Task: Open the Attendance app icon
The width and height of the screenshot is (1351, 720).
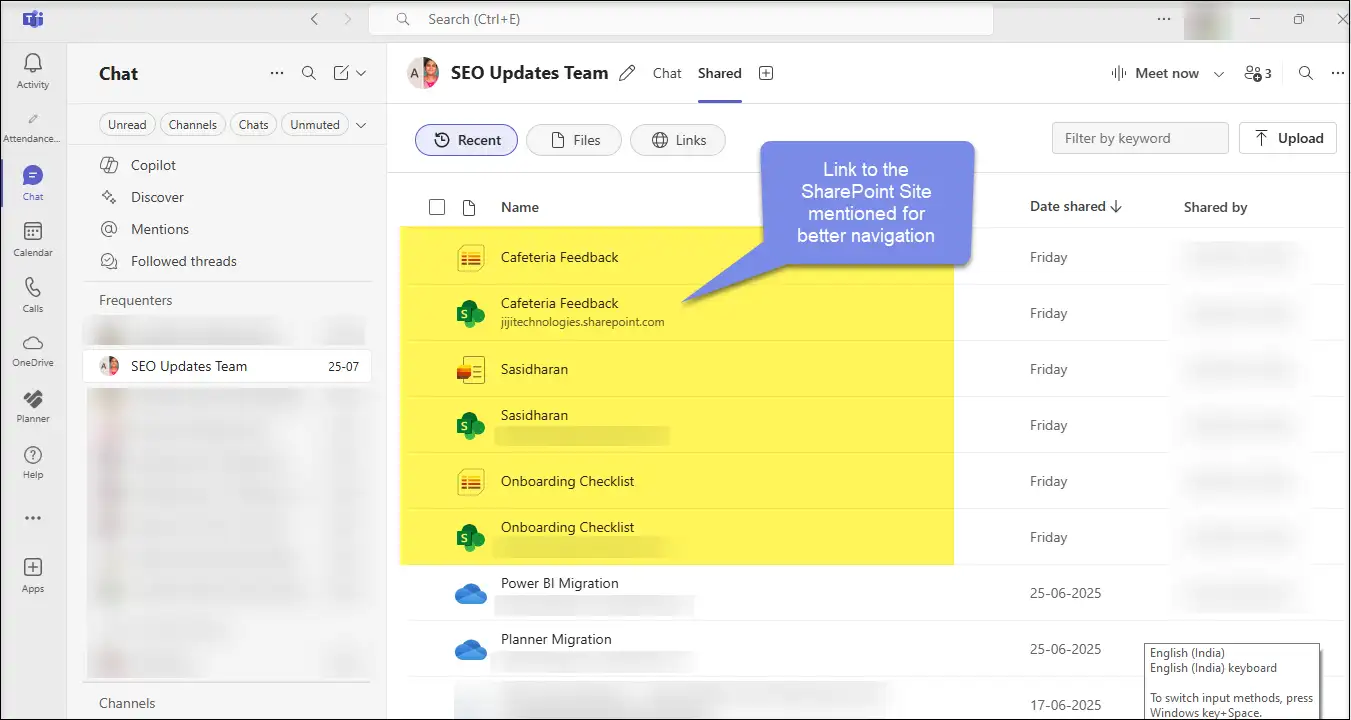Action: pos(33,128)
